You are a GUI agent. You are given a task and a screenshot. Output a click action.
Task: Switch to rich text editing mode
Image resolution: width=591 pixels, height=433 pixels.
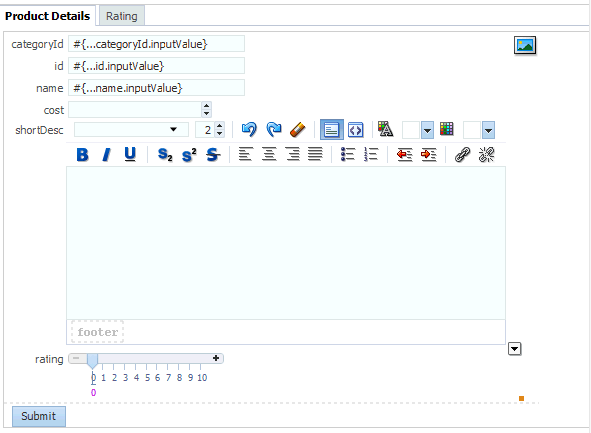pyautogui.click(x=332, y=130)
